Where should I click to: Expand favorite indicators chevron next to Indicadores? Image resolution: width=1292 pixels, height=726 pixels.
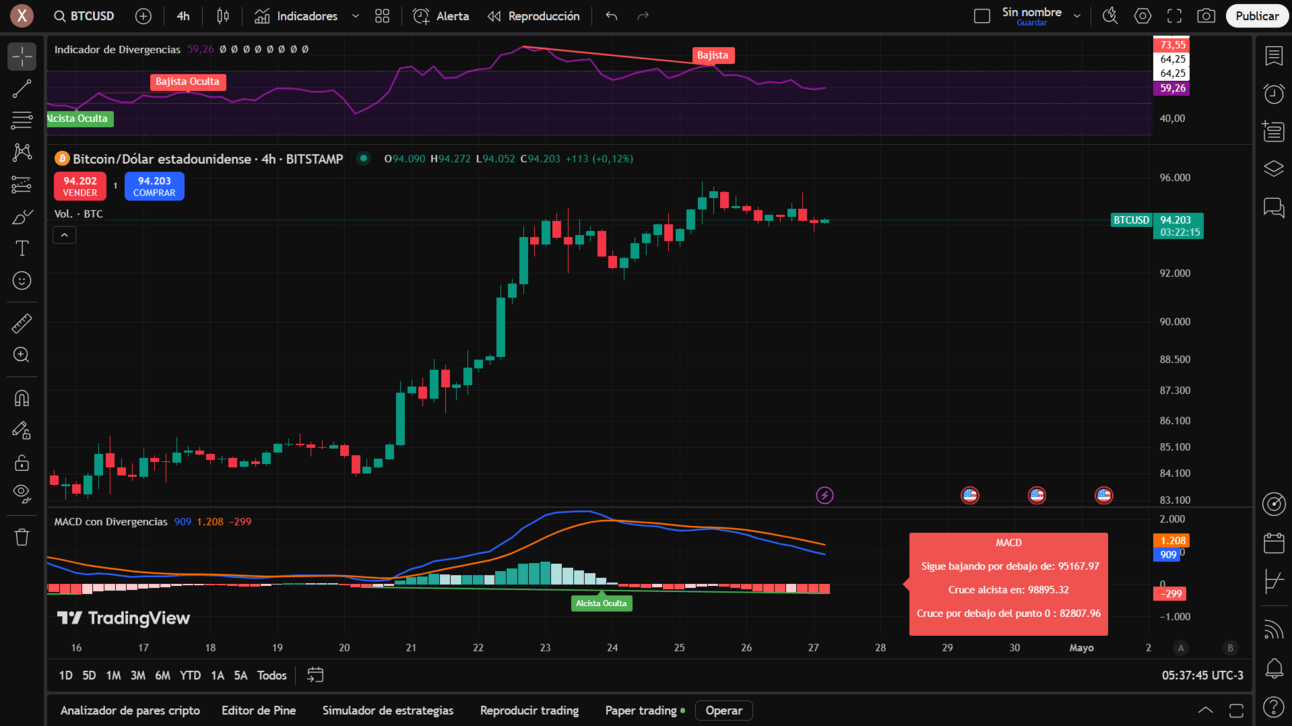(355, 16)
